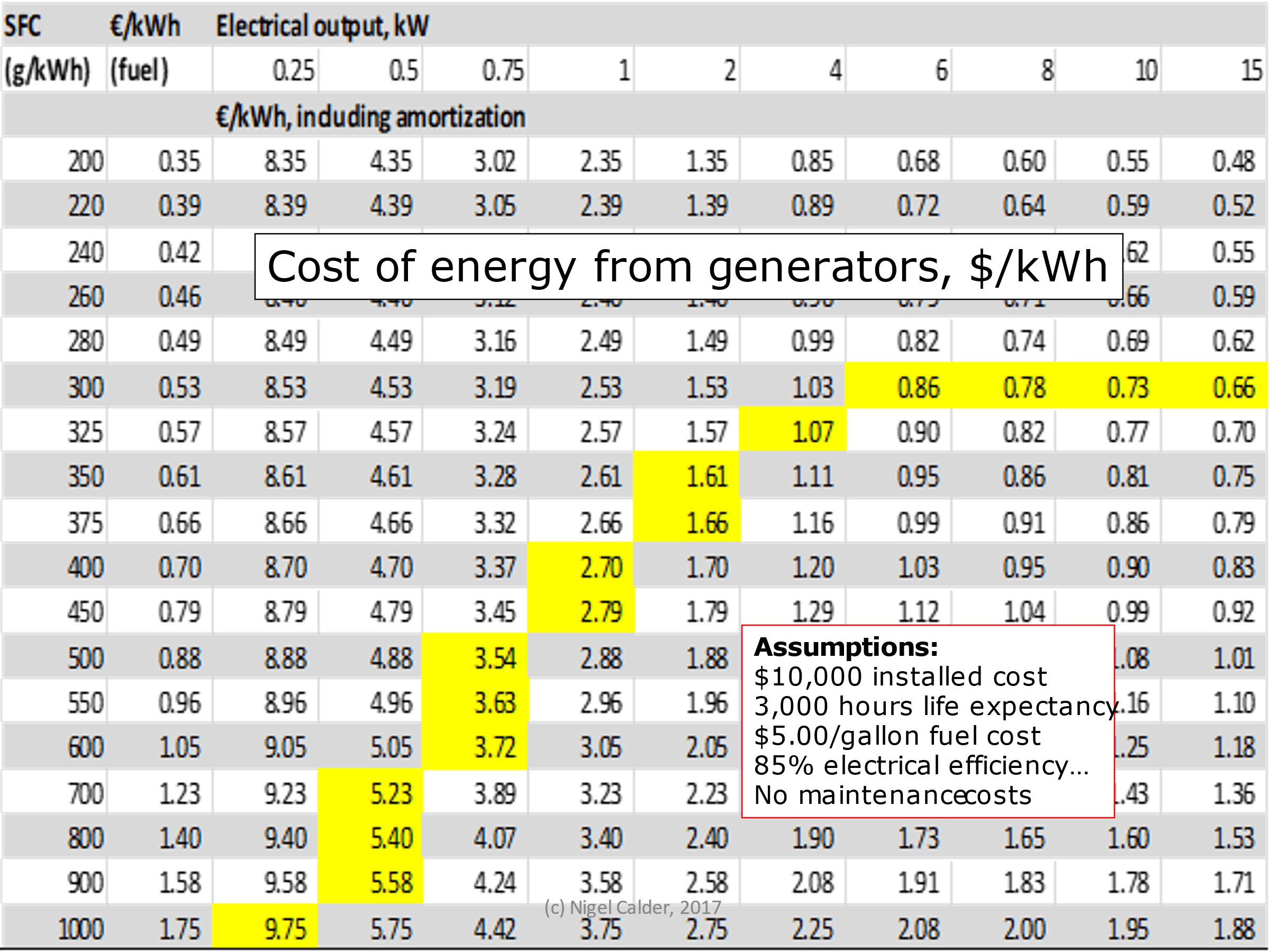1270x952 pixels.
Task: Click the '€/kWh, including amortization' subheader
Action: (x=370, y=117)
